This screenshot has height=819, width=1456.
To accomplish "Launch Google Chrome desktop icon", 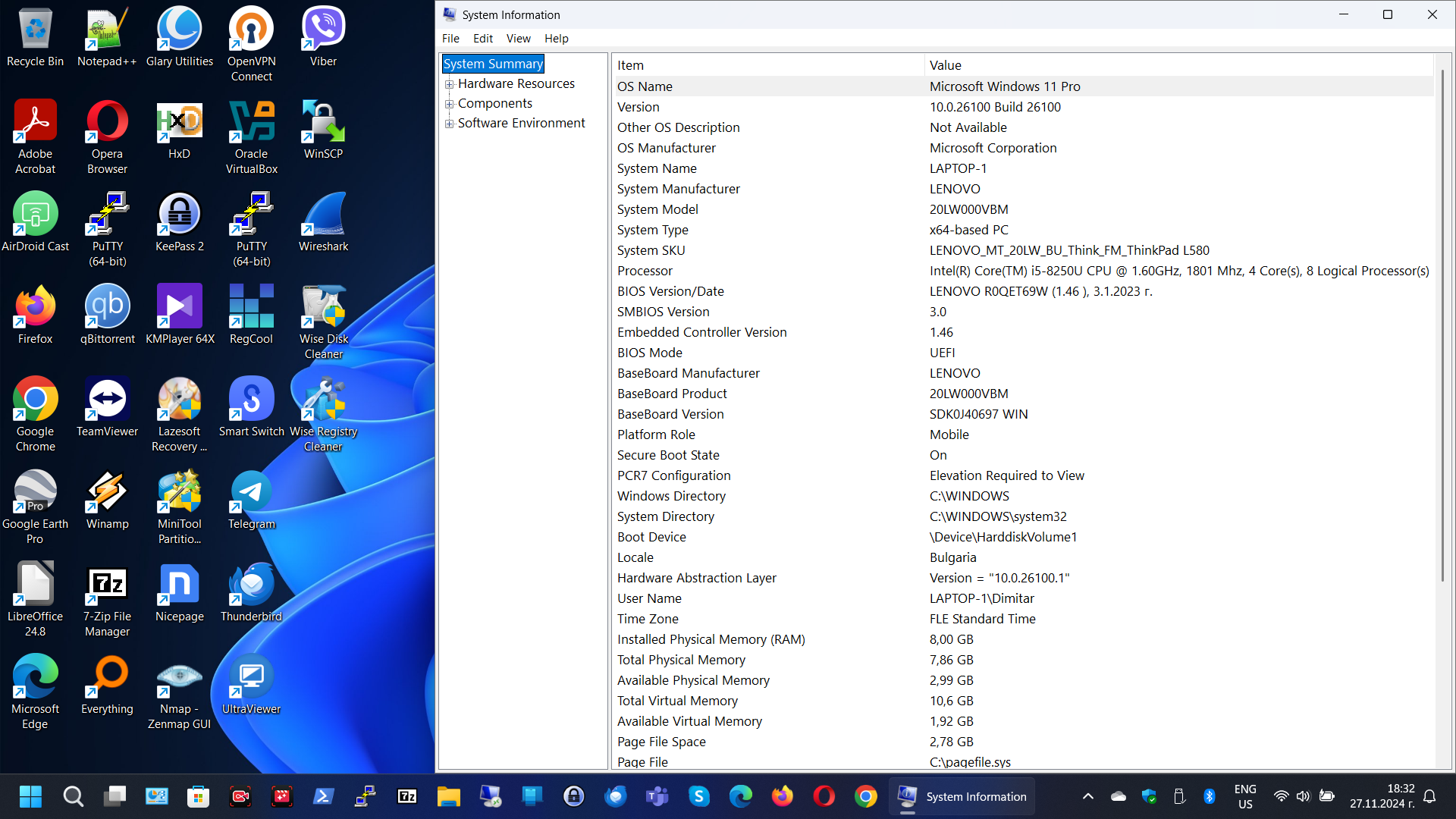I will tap(35, 416).
